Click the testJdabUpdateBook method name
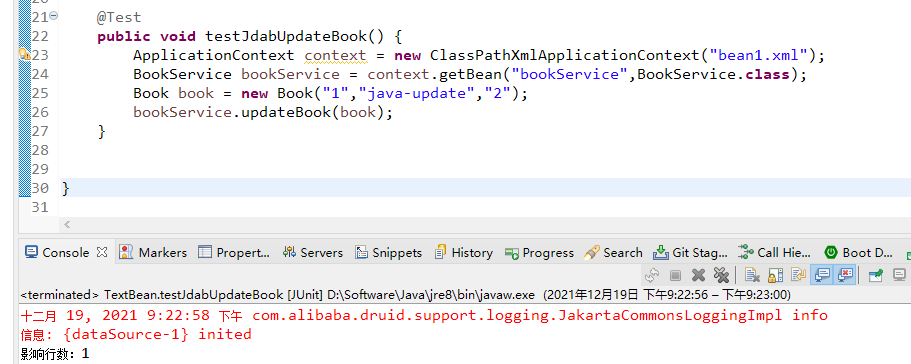The image size is (911, 364). coord(285,36)
